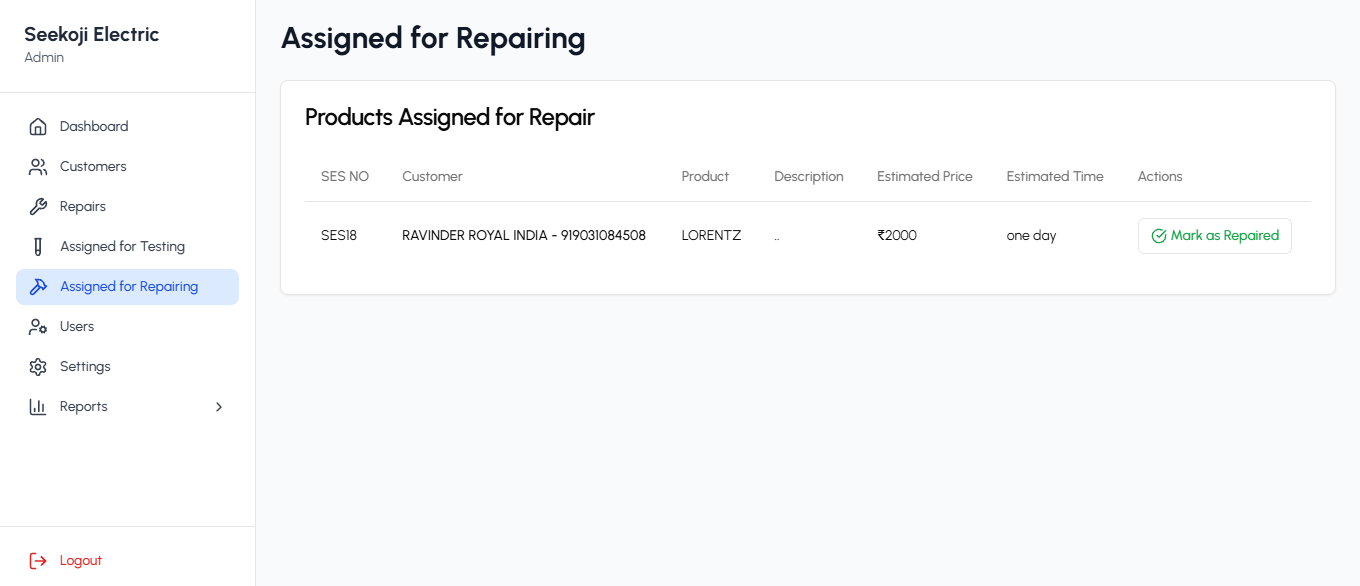This screenshot has height=586, width=1360.
Task: Click the checkmark icon in Mark as Repaired
Action: click(x=1159, y=236)
